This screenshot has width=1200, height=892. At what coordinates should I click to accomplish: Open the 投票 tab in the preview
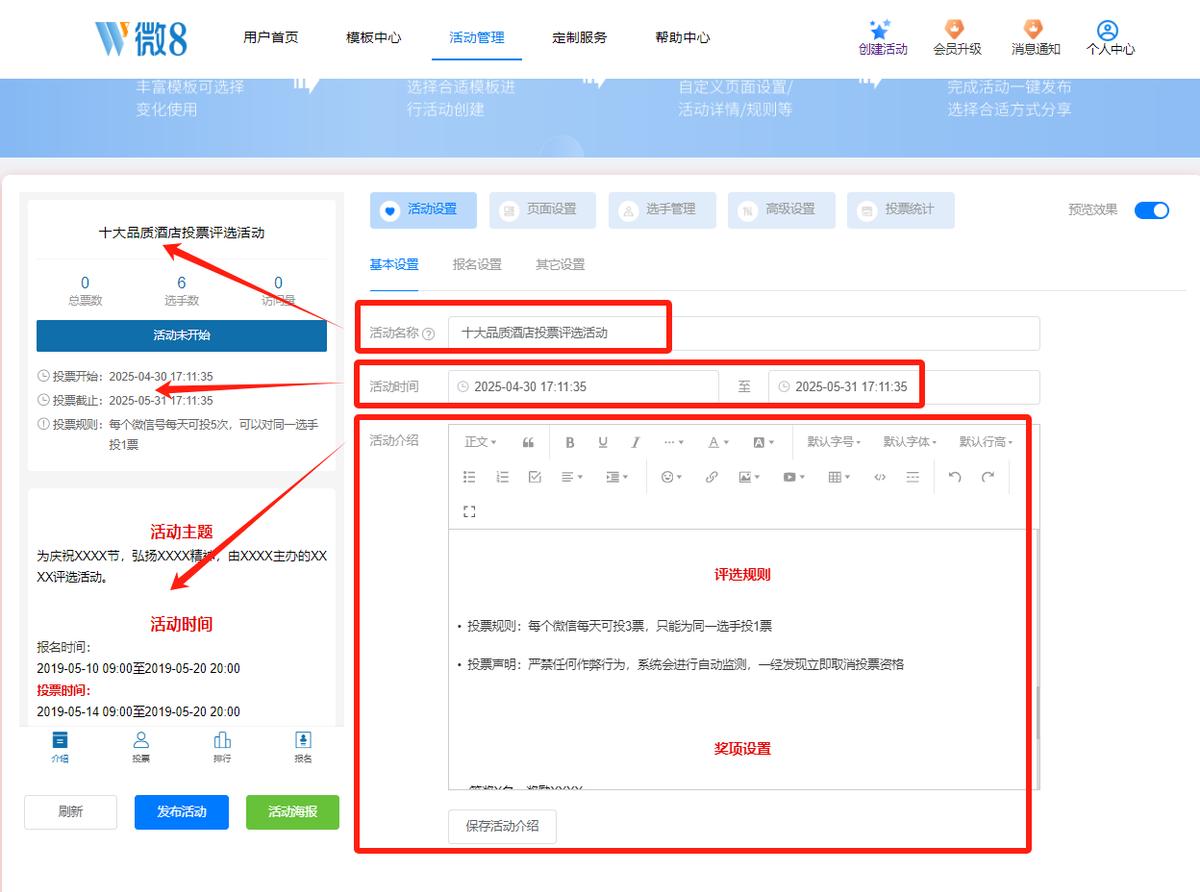click(141, 747)
